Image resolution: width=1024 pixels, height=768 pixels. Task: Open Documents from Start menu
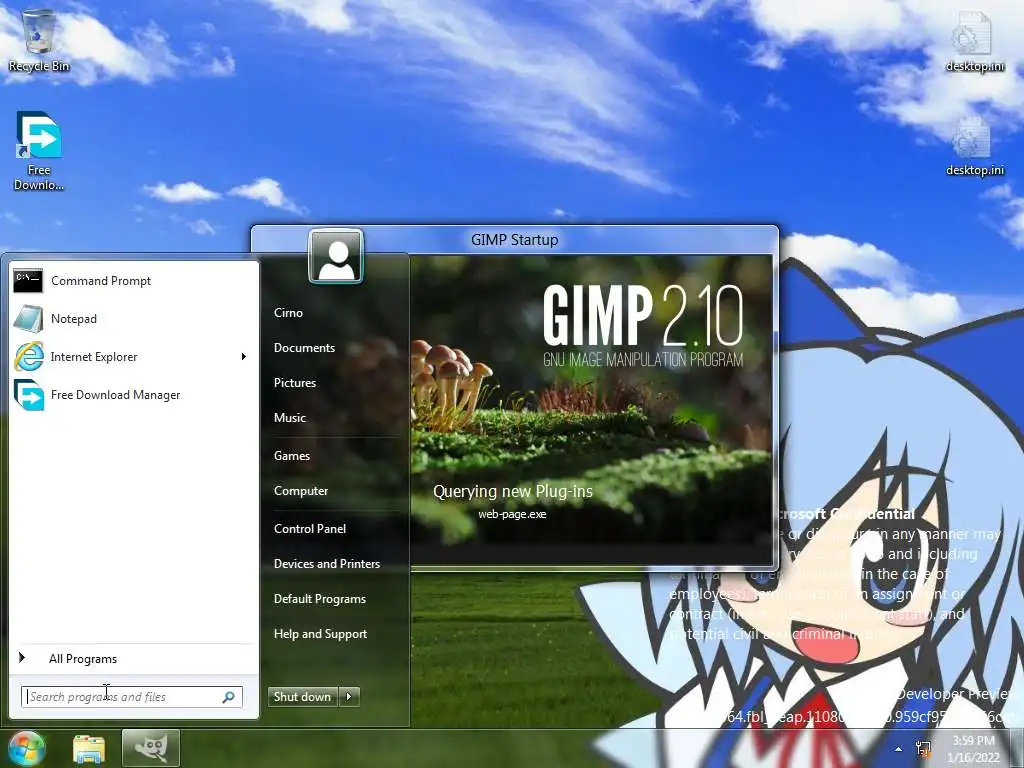point(304,348)
